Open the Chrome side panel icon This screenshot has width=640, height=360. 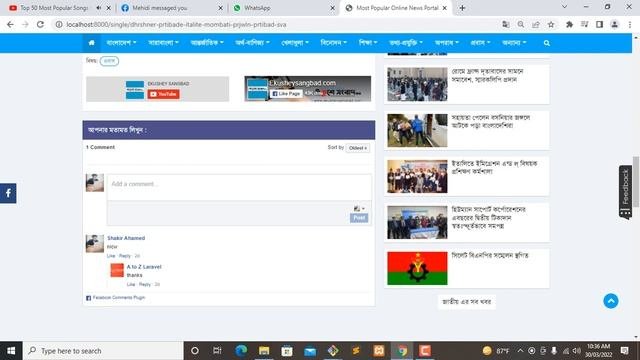pos(599,24)
